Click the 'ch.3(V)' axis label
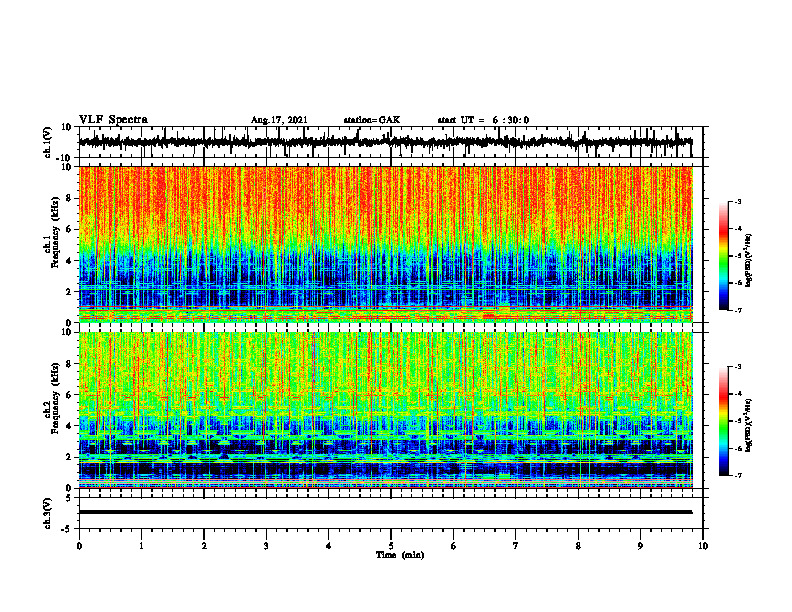This screenshot has width=792, height=612. click(47, 513)
